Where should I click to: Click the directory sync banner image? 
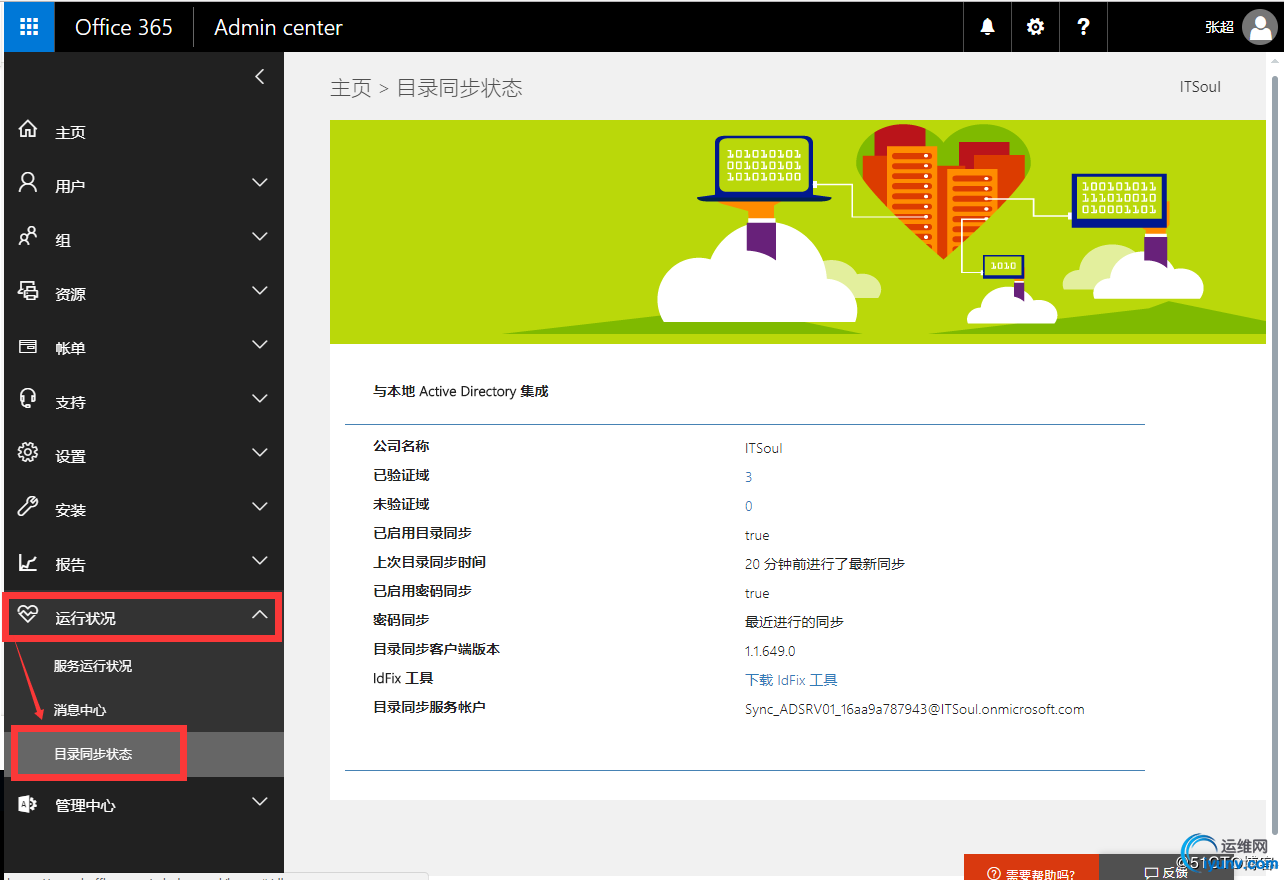pos(798,232)
